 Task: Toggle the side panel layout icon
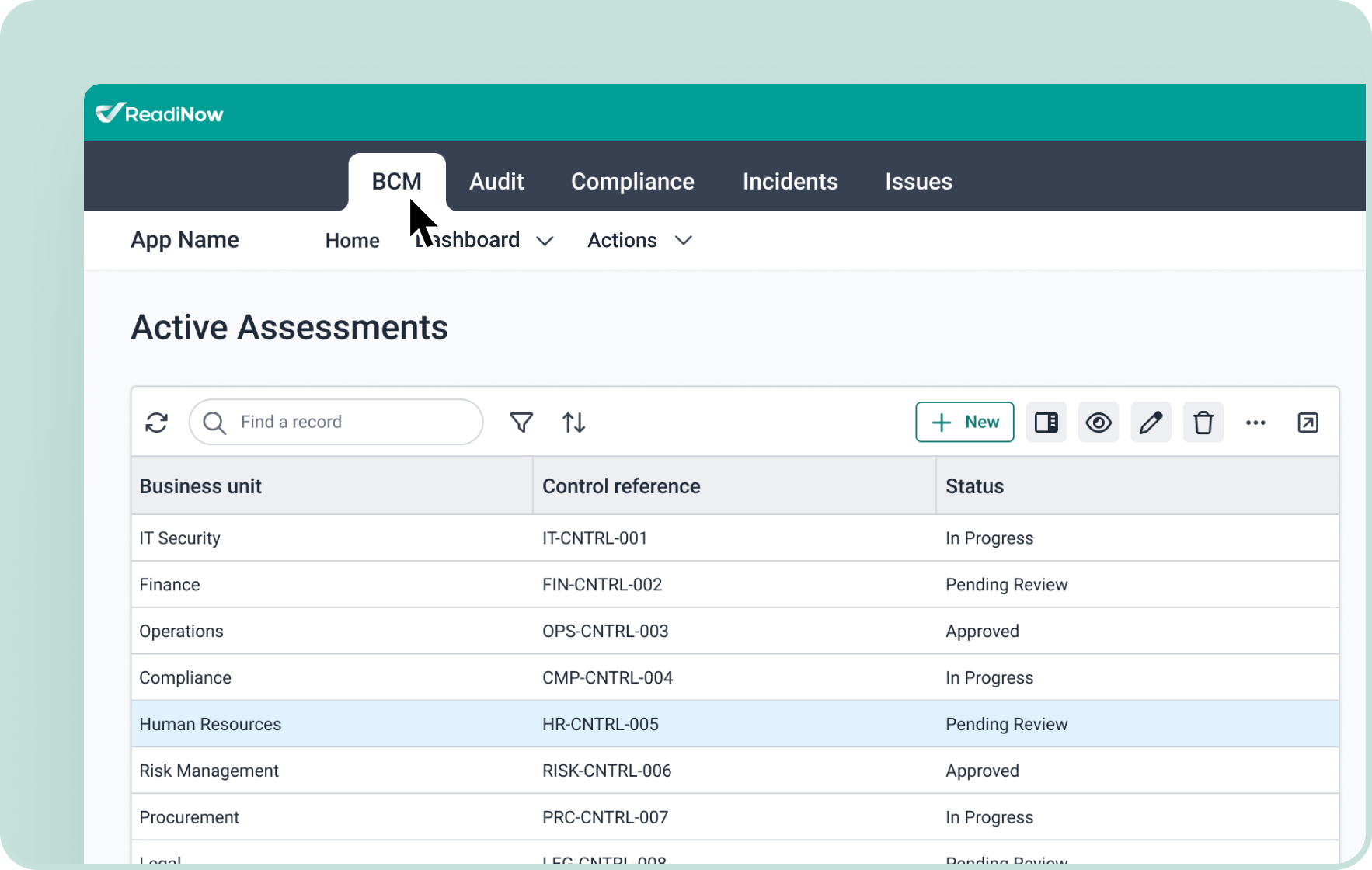coord(1046,423)
